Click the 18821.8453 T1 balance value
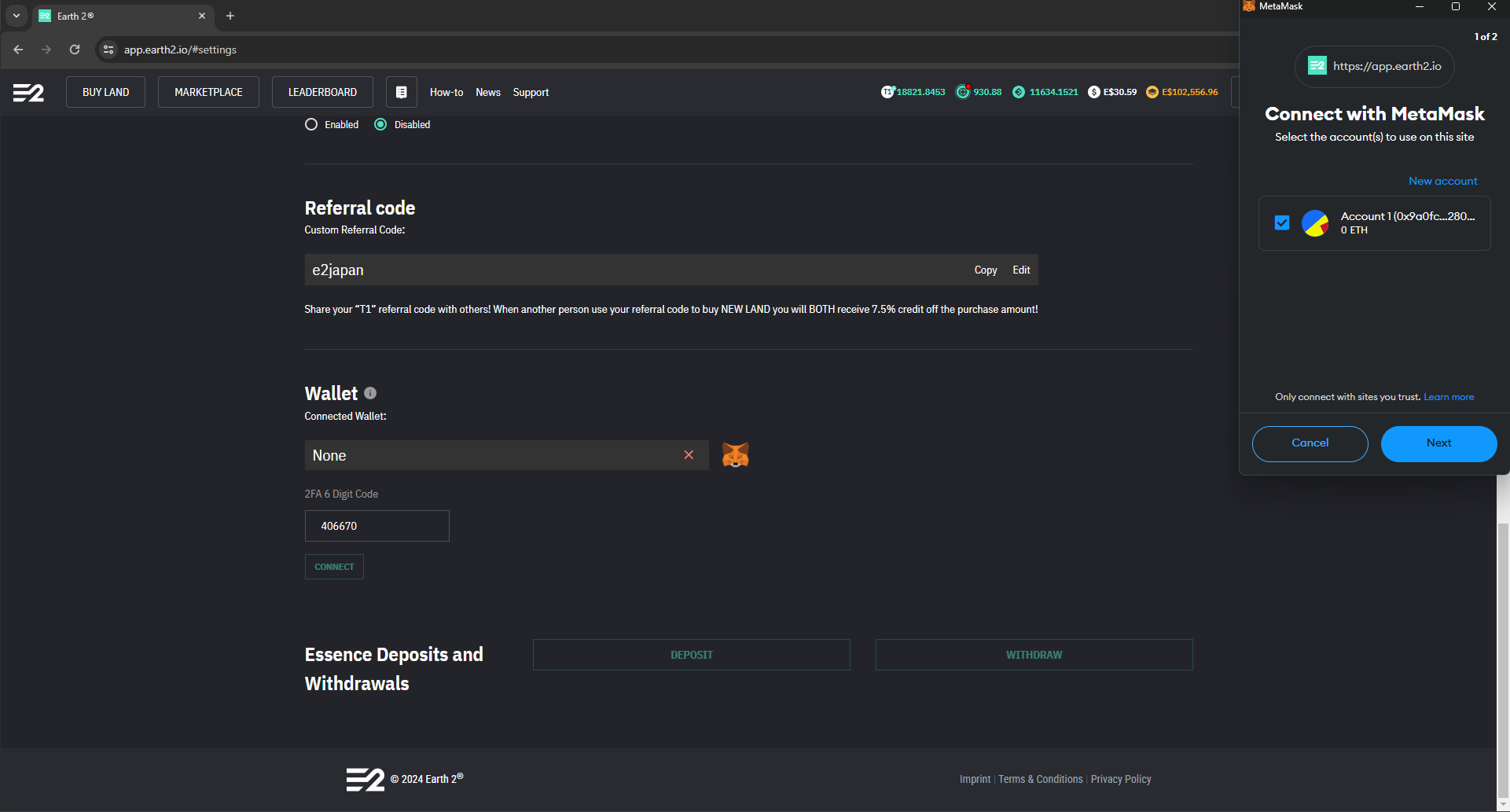Image resolution: width=1510 pixels, height=812 pixels. point(920,92)
